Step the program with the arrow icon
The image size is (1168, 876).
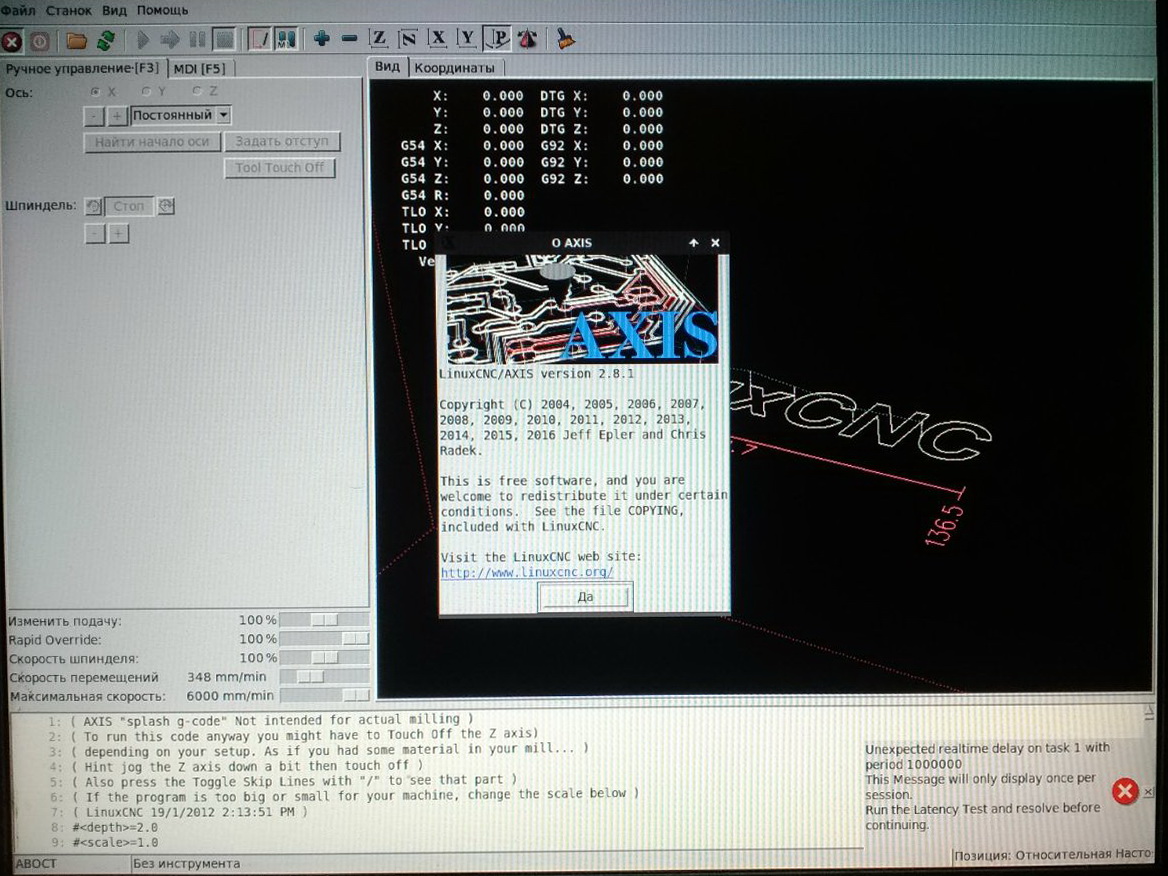tap(170, 39)
